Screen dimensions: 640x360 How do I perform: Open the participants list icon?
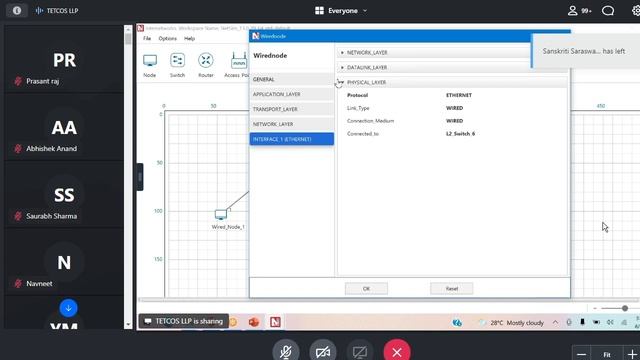(x=573, y=11)
